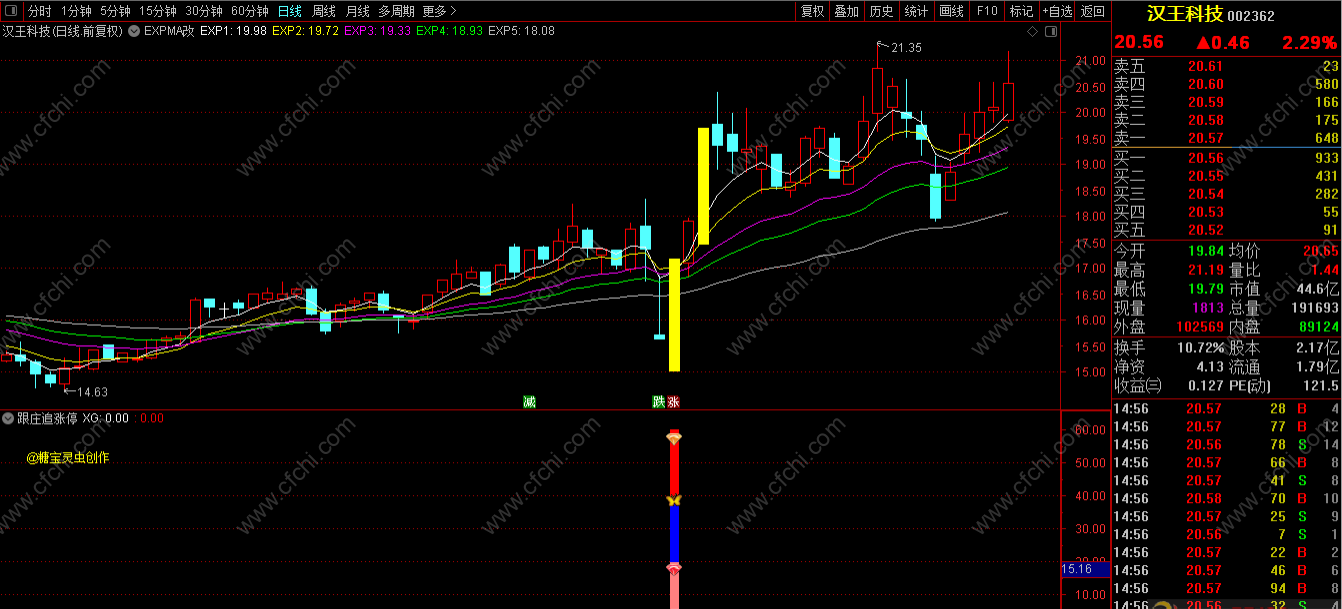Click the 叠加 overlay button

click(x=846, y=11)
